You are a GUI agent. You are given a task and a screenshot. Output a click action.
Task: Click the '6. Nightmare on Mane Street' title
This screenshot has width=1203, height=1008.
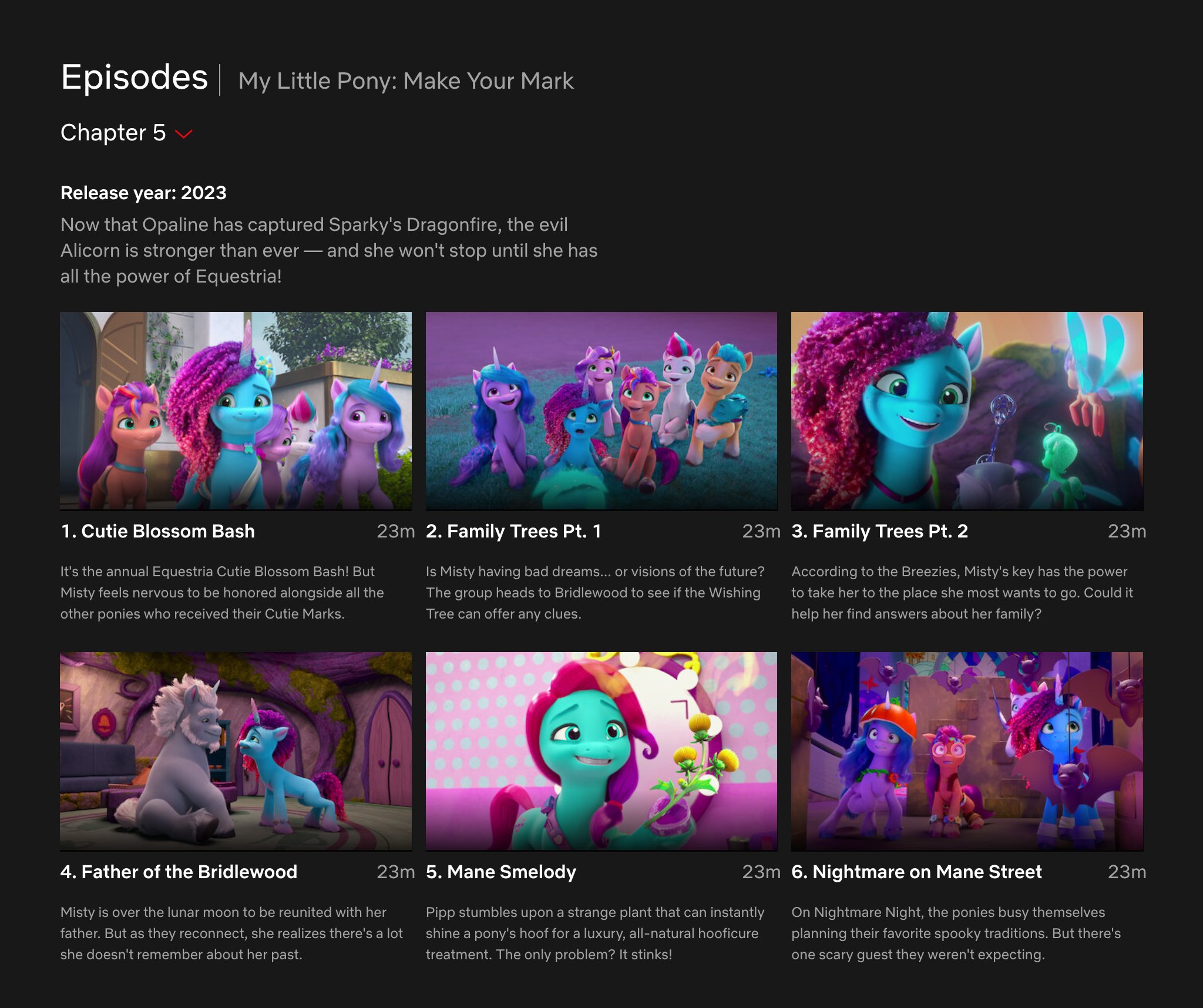pyautogui.click(x=916, y=872)
